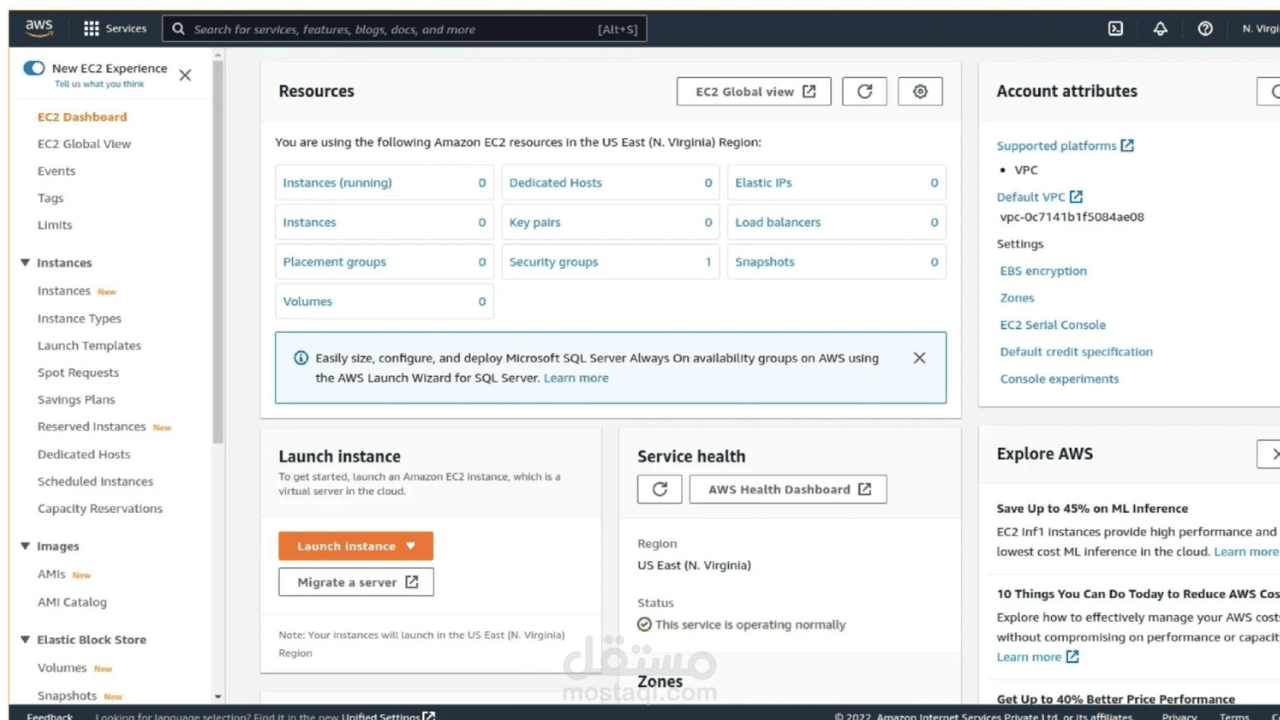This screenshot has height=720, width=1280.
Task: Open Instance Types in sidebar
Action: (79, 319)
